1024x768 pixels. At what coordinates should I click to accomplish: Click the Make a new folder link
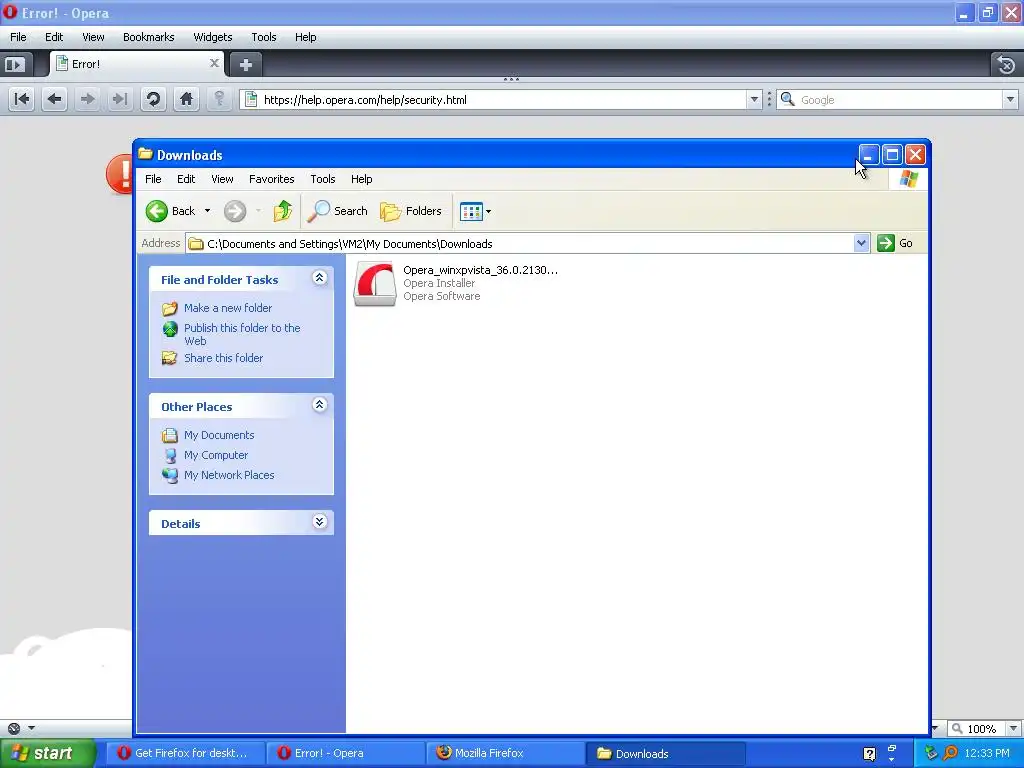(x=228, y=308)
